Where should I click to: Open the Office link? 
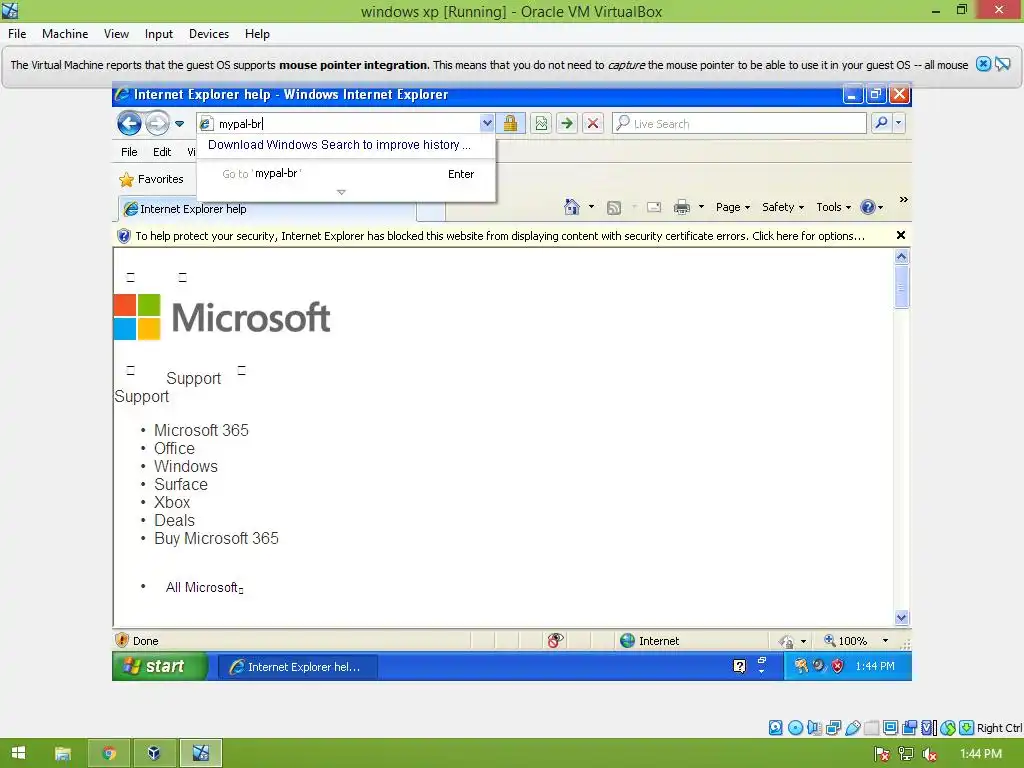(174, 449)
